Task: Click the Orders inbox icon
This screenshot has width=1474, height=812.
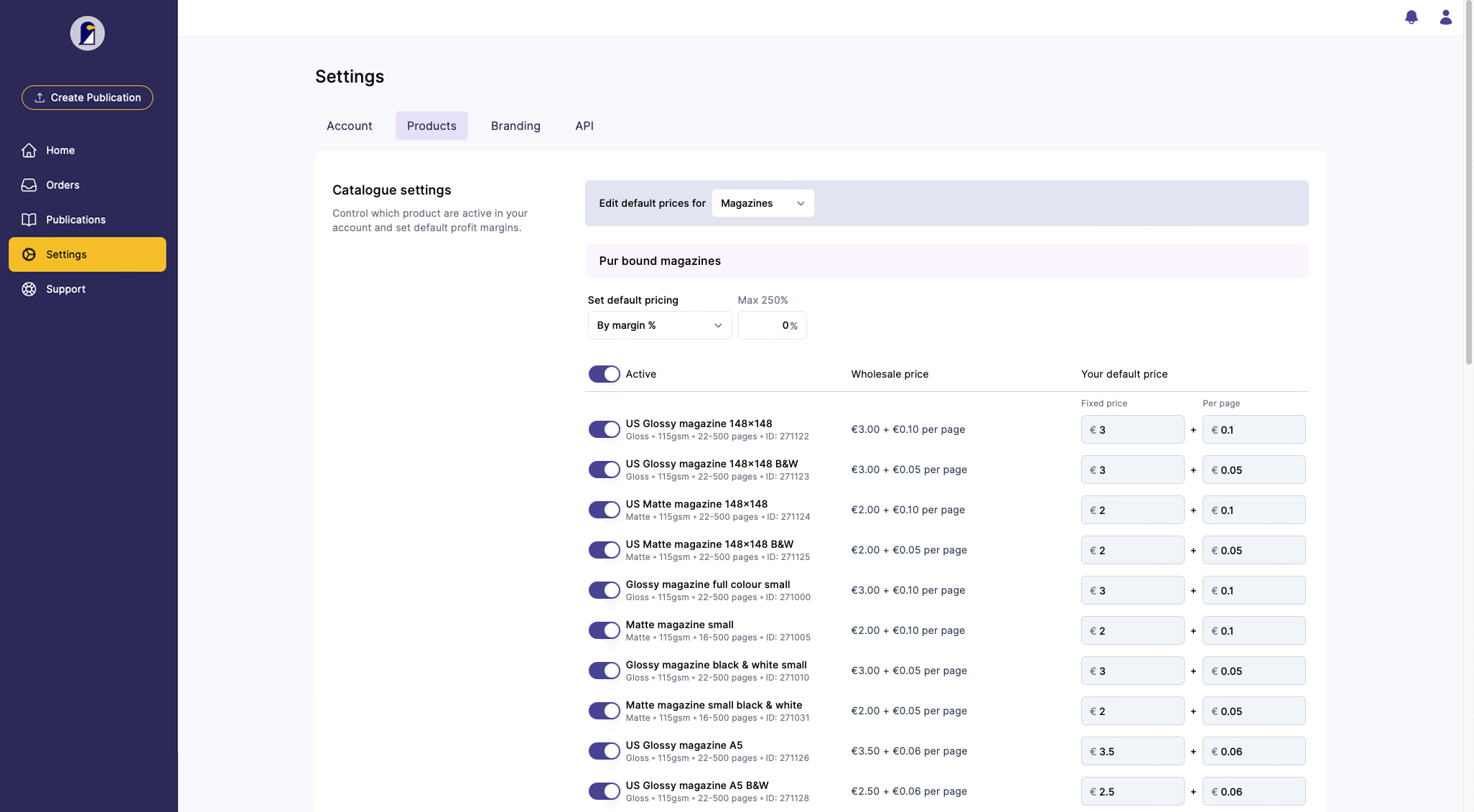Action: point(29,185)
